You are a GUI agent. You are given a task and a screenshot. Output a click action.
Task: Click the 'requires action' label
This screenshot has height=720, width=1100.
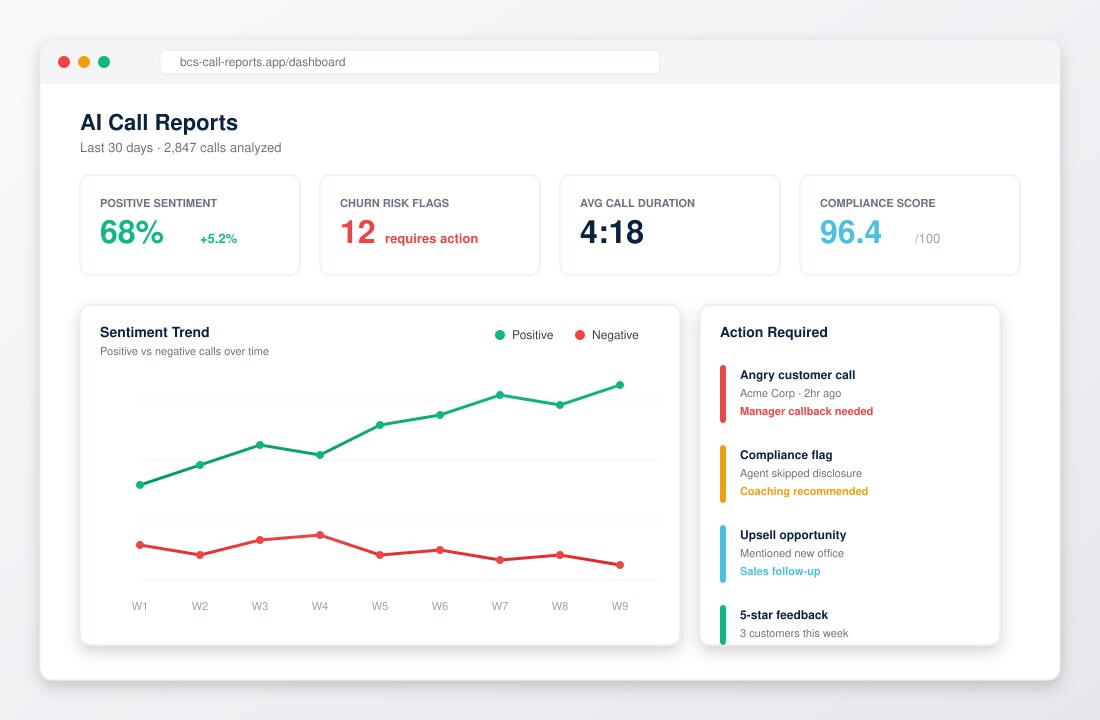[x=431, y=239]
